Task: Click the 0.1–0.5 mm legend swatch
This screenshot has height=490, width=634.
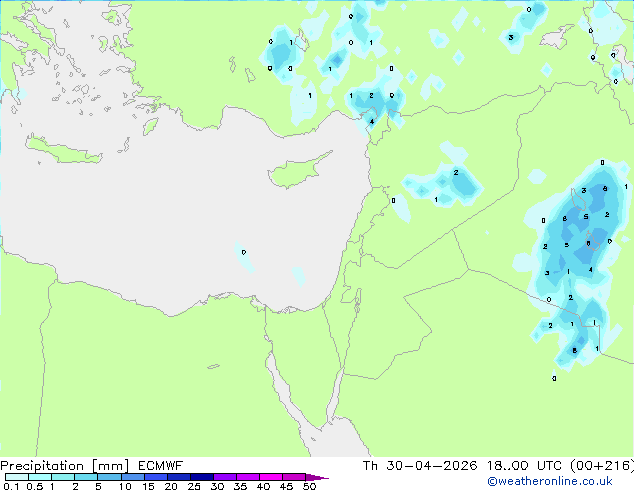Action: pyautogui.click(x=17, y=477)
